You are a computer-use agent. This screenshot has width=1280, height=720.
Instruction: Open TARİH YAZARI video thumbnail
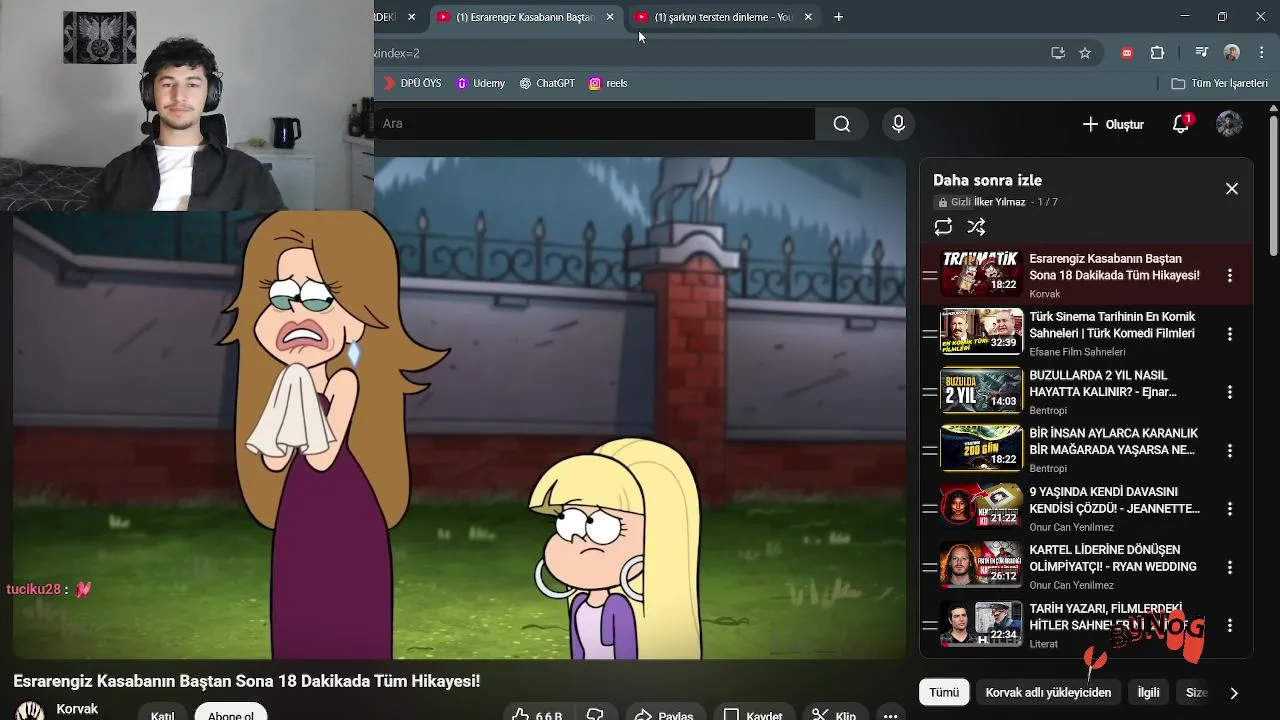point(981,623)
